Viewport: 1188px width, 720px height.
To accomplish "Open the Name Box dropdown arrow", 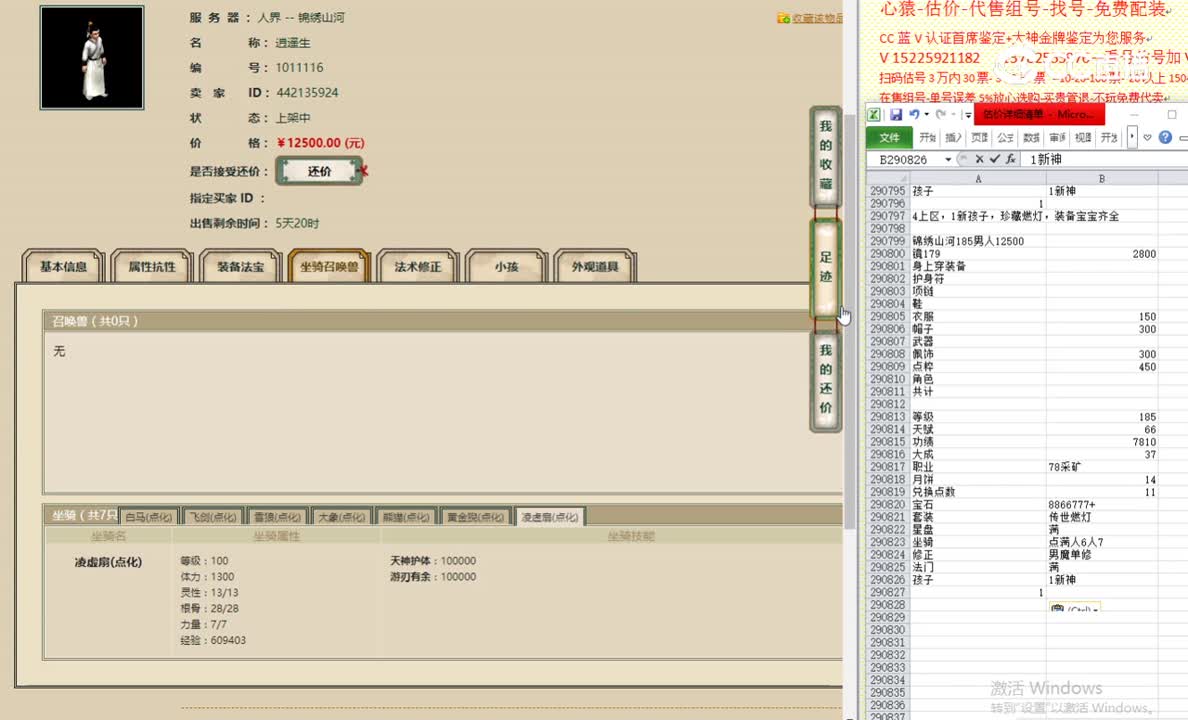I will click(948, 158).
